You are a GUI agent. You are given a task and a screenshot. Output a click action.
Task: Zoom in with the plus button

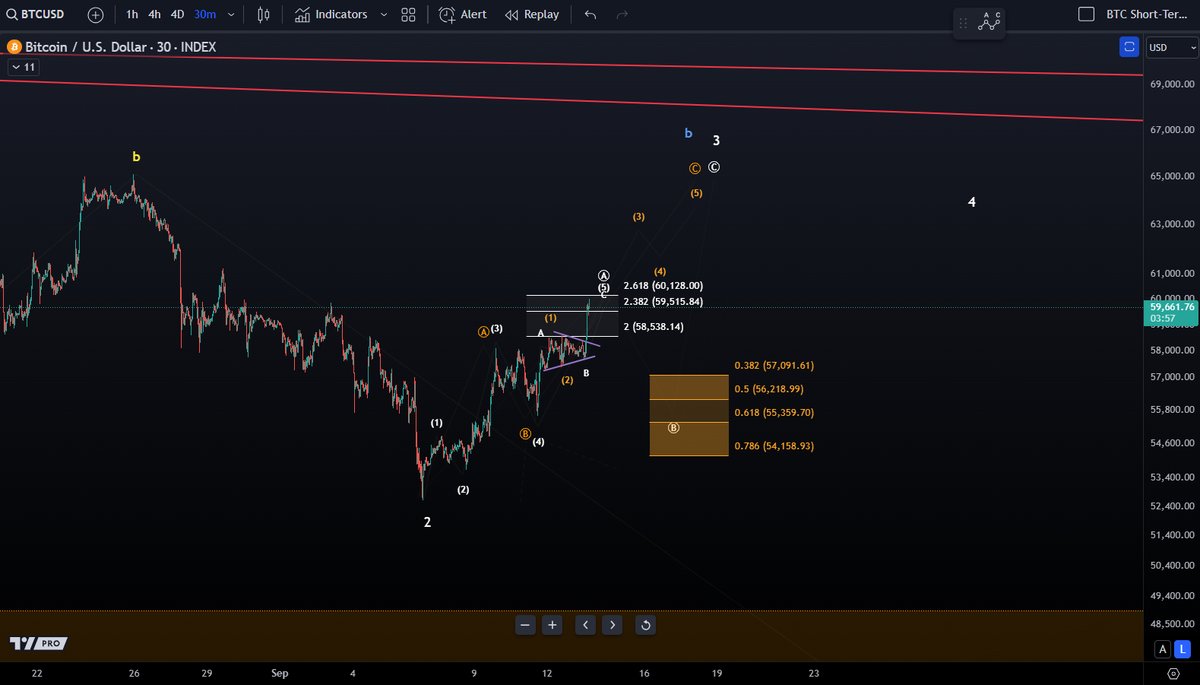pyautogui.click(x=552, y=624)
